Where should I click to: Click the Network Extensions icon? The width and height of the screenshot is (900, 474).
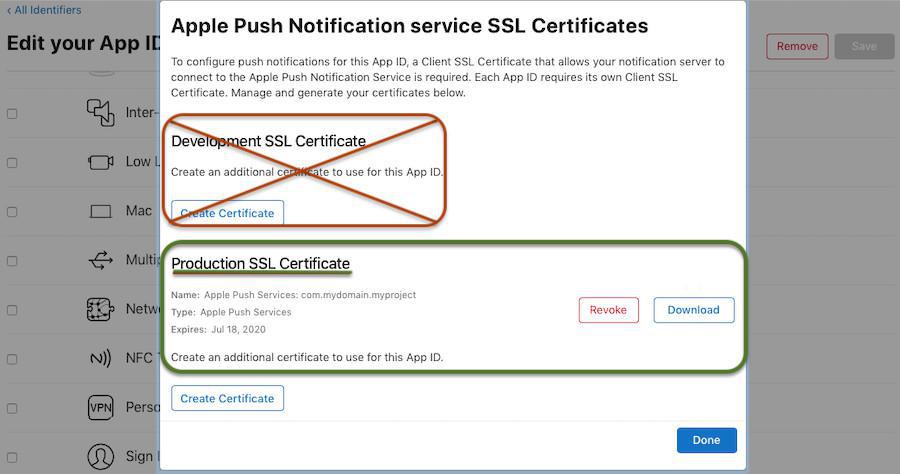(101, 309)
